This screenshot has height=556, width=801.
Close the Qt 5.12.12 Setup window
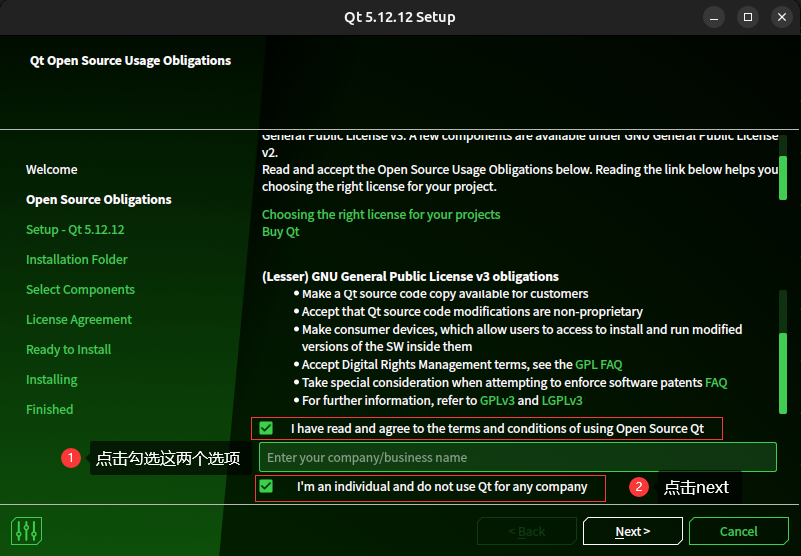coord(782,17)
